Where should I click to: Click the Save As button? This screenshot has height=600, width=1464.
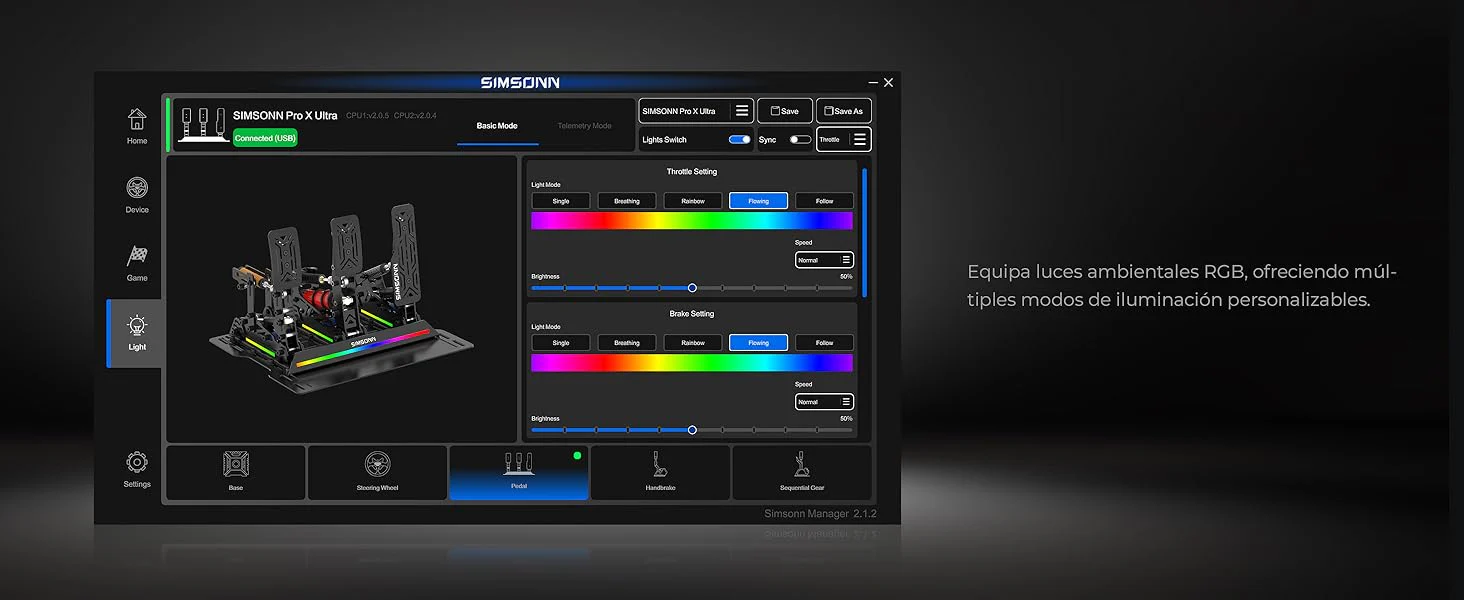[844, 111]
